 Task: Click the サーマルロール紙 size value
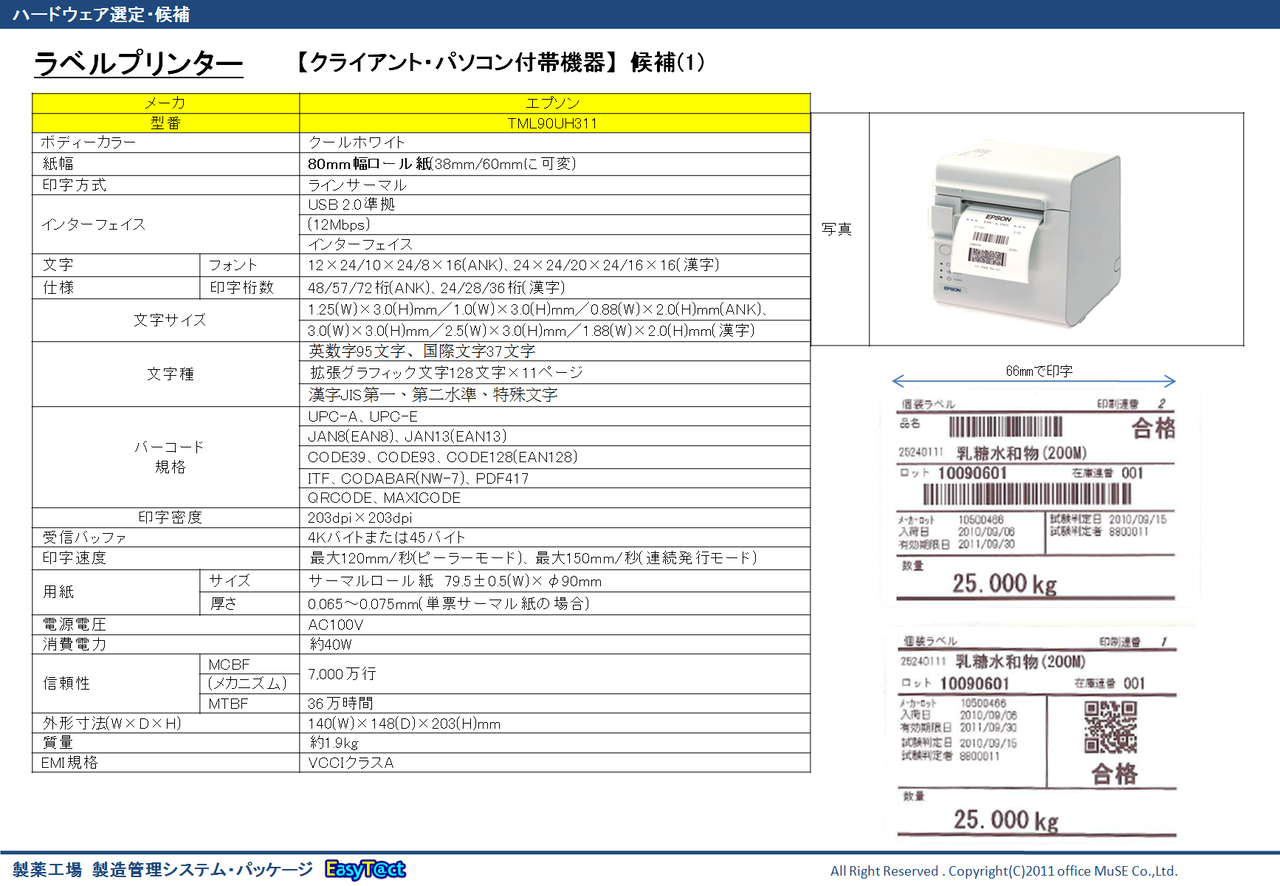(455, 581)
